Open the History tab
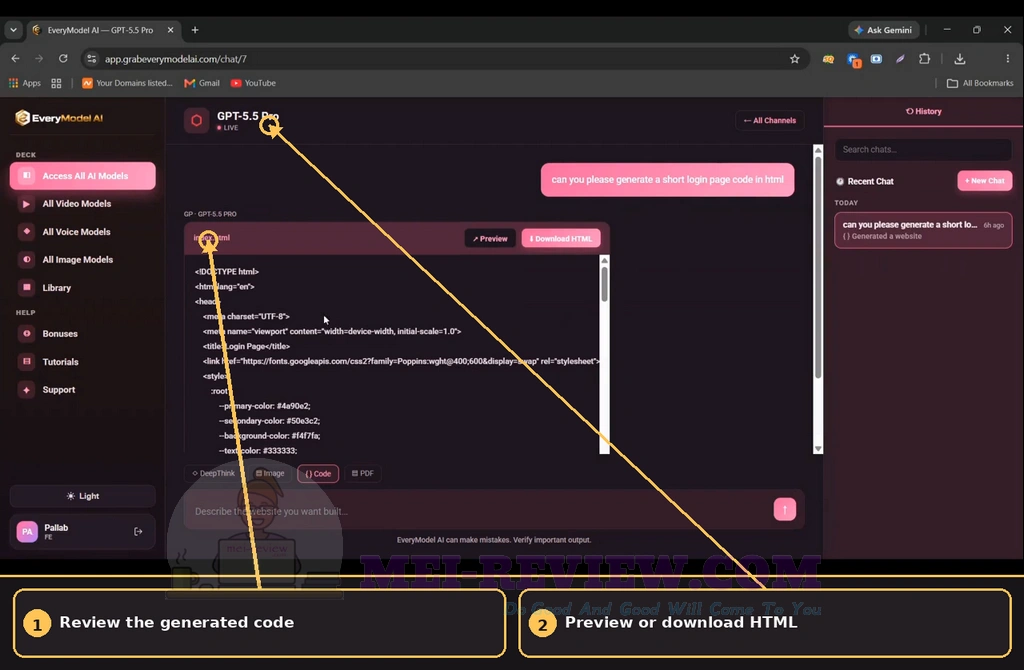1024x670 pixels. [x=923, y=112]
